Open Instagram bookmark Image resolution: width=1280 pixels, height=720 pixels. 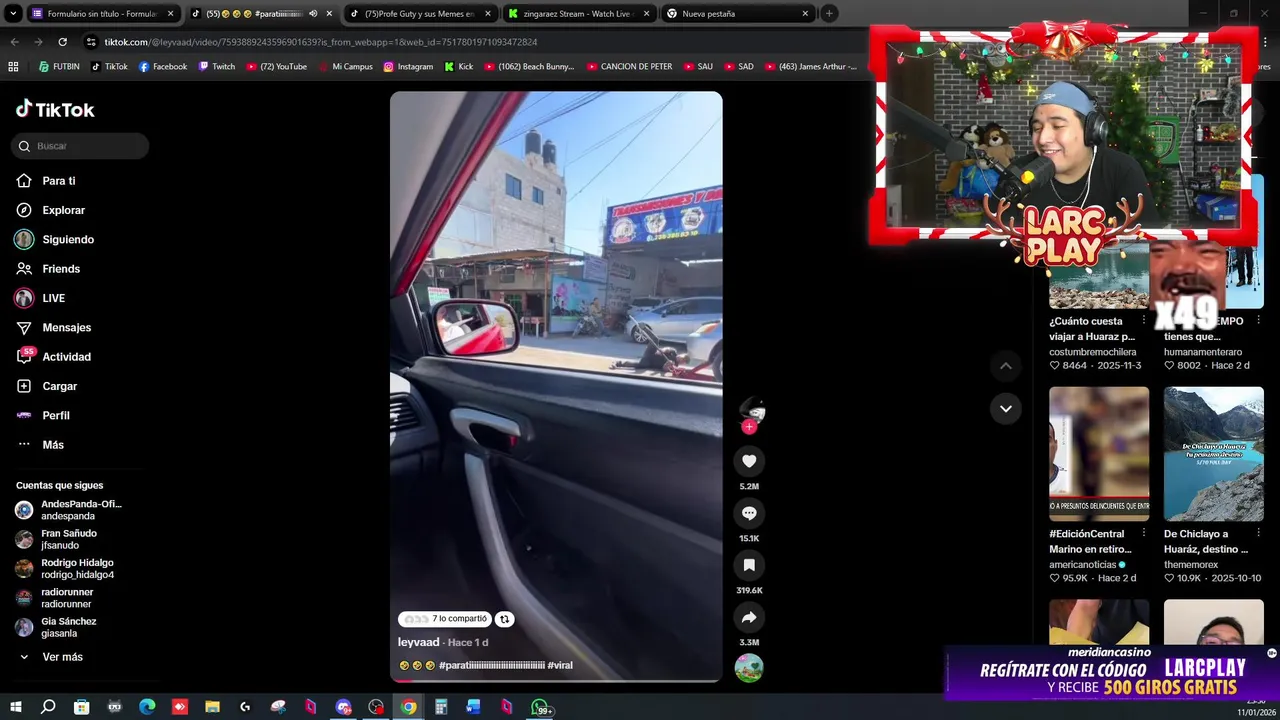coord(408,66)
